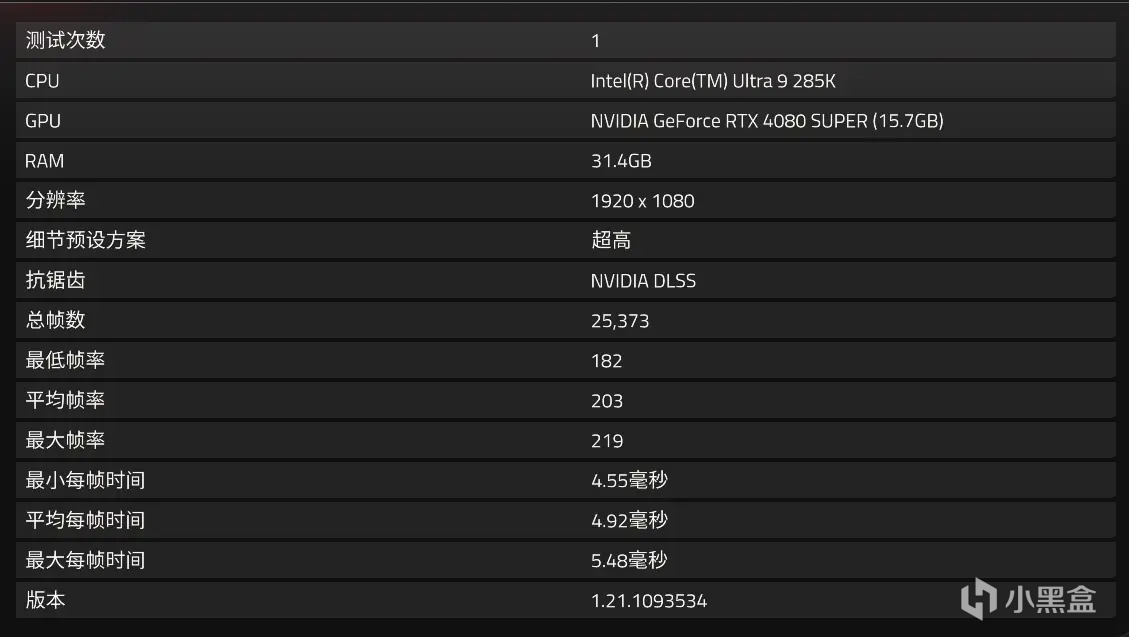
Task: Click the GPU row label
Action: tap(43, 121)
